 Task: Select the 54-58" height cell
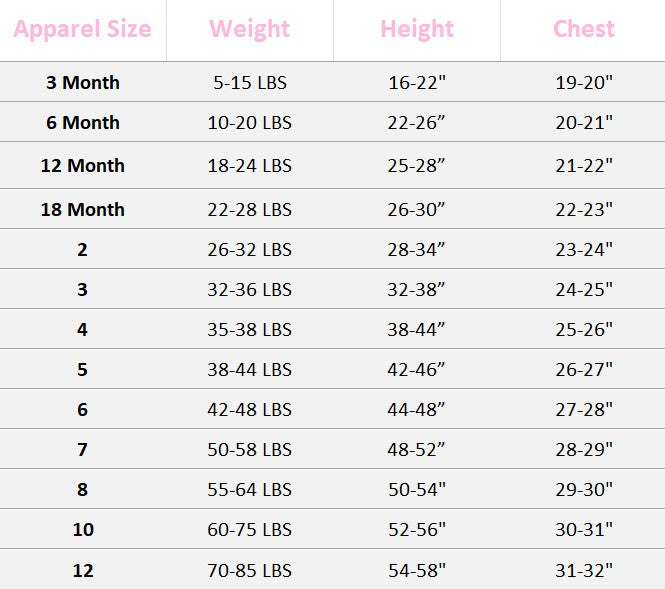417,570
